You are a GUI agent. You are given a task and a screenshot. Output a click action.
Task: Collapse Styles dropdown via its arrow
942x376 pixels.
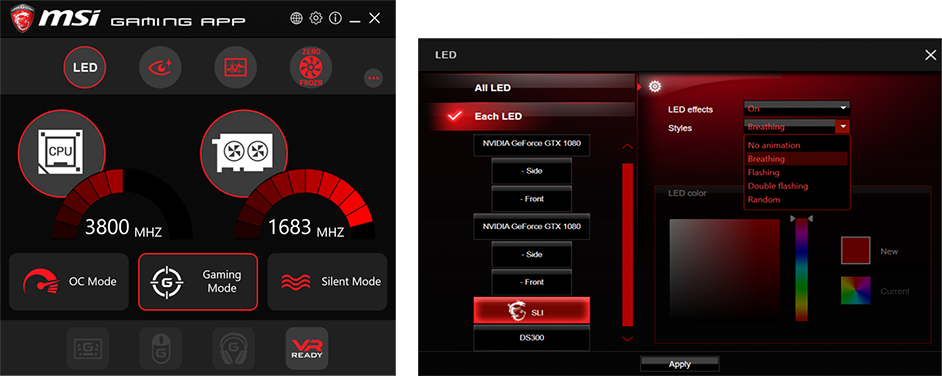(843, 127)
